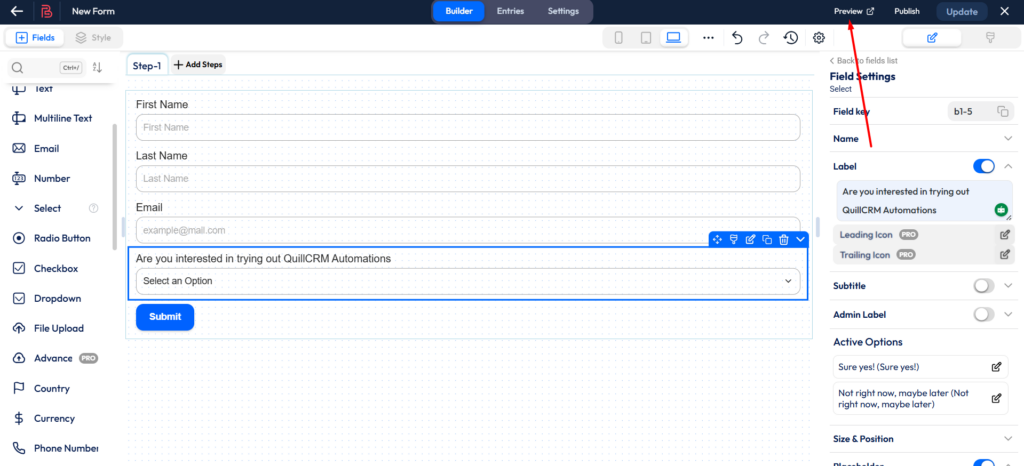
Task: Switch to desktop device preview icon
Action: tap(673, 38)
